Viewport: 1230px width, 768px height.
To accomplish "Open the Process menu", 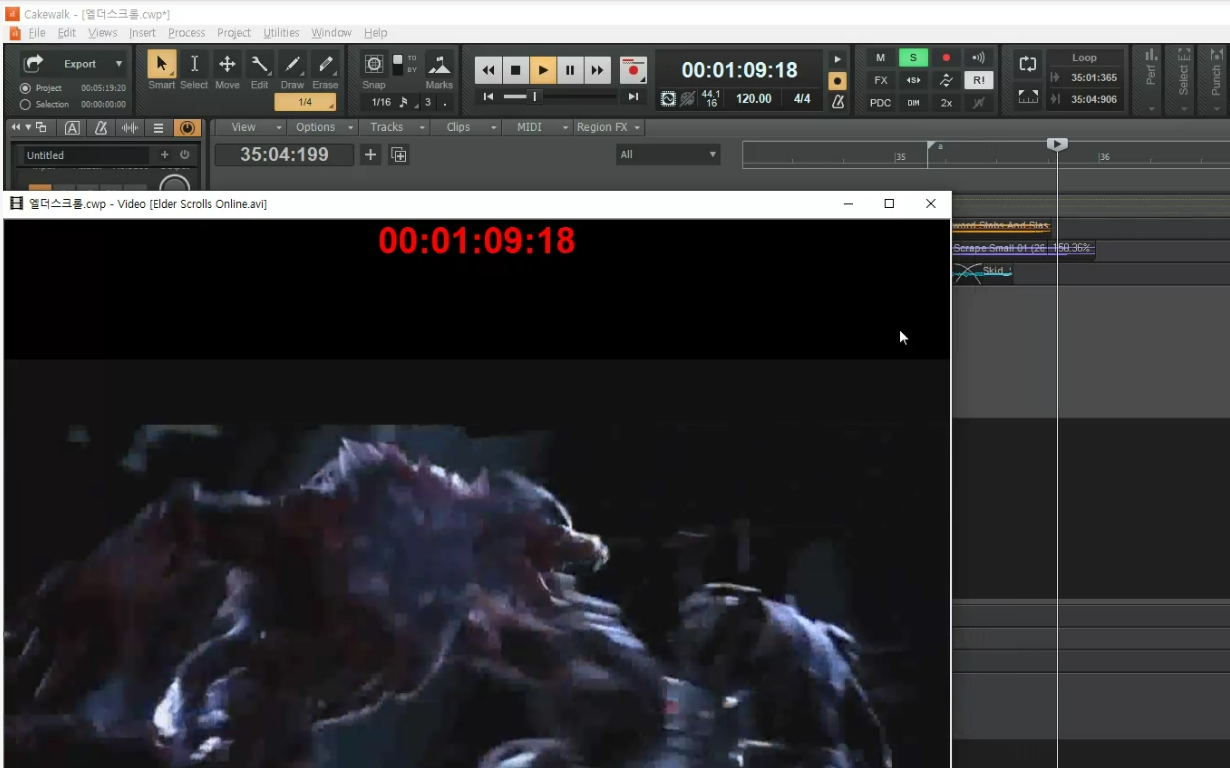I will click(x=186, y=33).
